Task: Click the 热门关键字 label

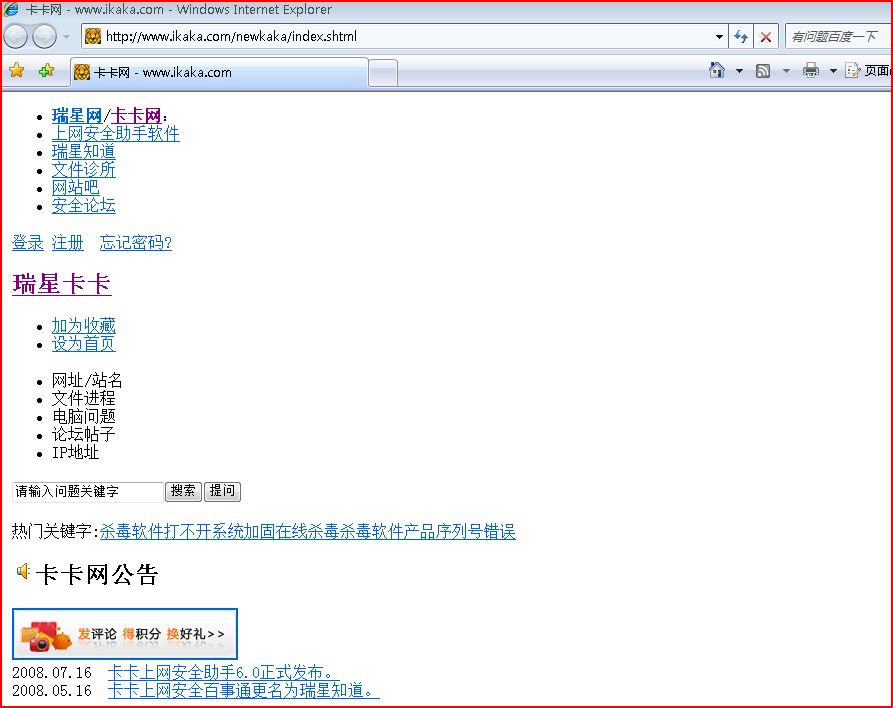Action: tap(55, 531)
